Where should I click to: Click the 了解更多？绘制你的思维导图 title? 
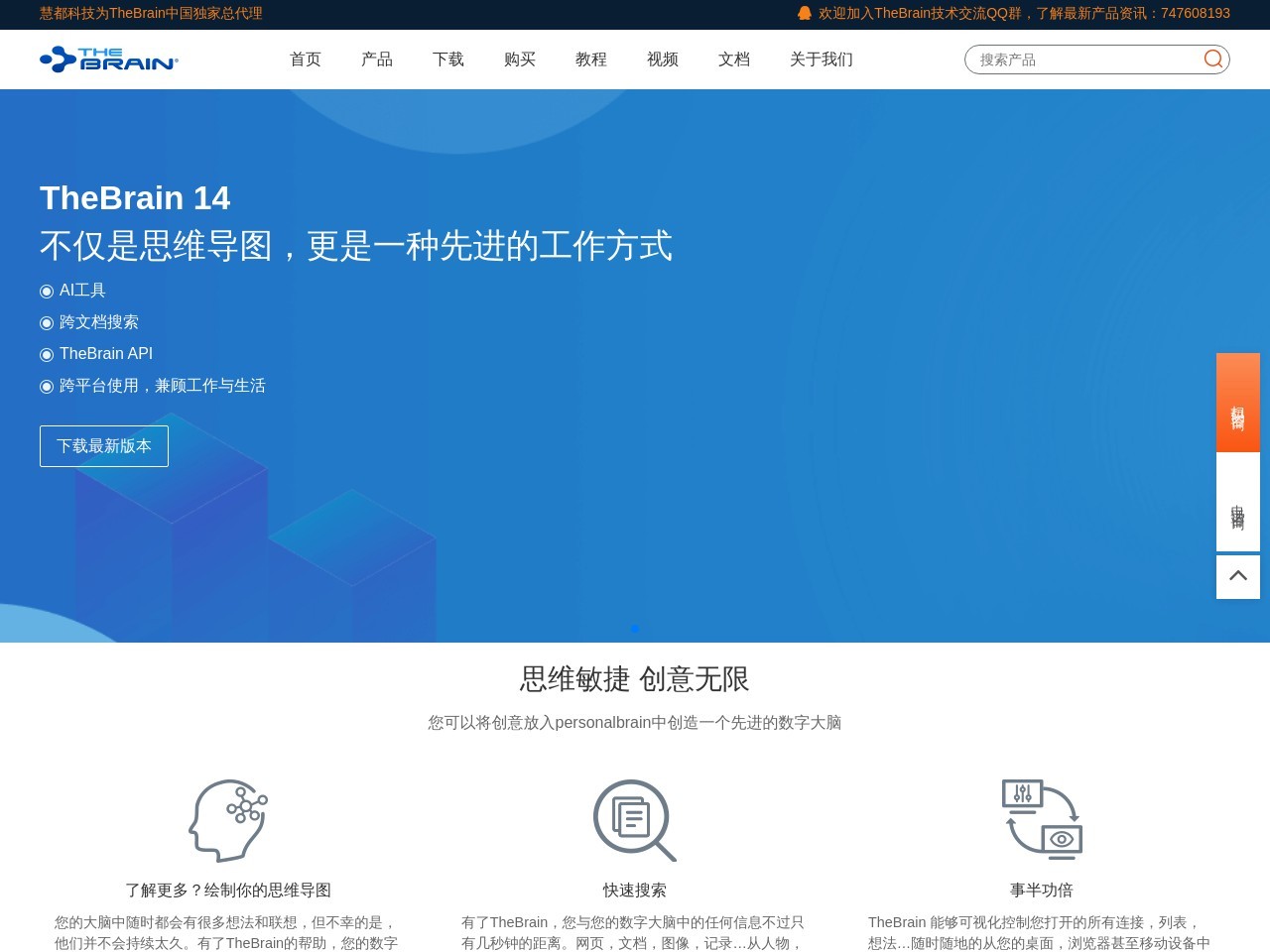pos(228,891)
